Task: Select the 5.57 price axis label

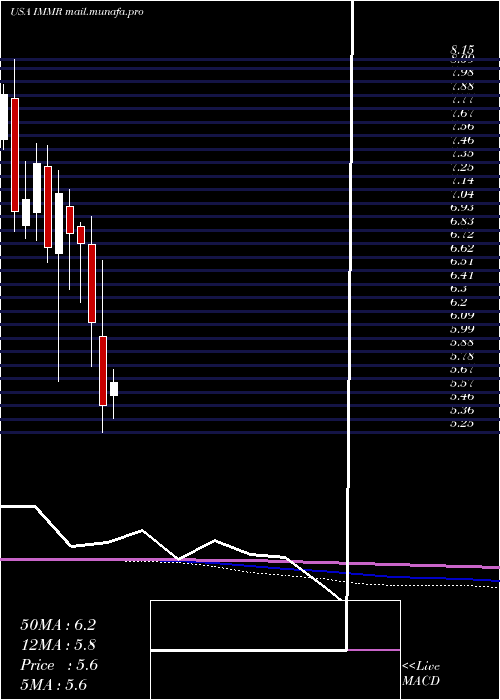Action: click(462, 383)
